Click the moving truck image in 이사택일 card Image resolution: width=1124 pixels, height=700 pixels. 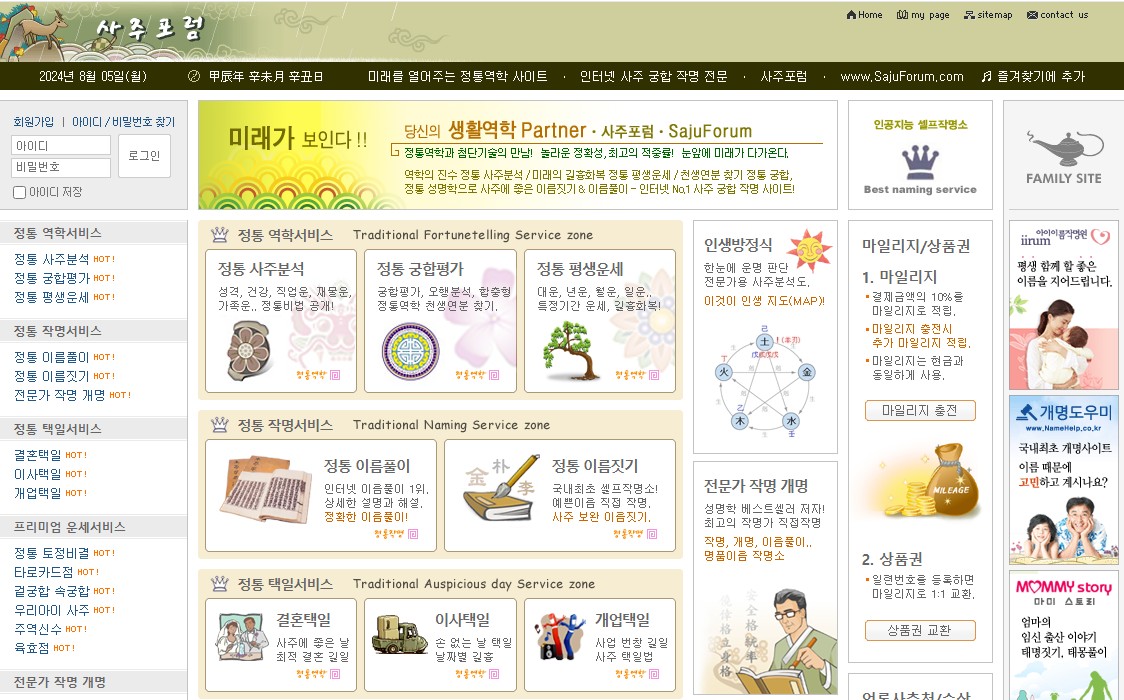point(399,634)
